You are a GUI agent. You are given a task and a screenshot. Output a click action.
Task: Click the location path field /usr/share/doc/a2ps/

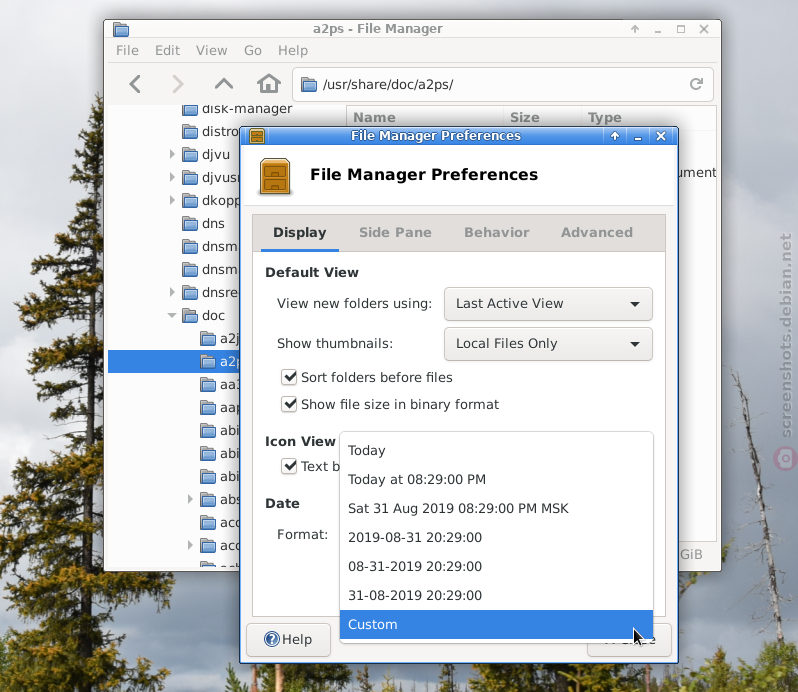(x=501, y=84)
